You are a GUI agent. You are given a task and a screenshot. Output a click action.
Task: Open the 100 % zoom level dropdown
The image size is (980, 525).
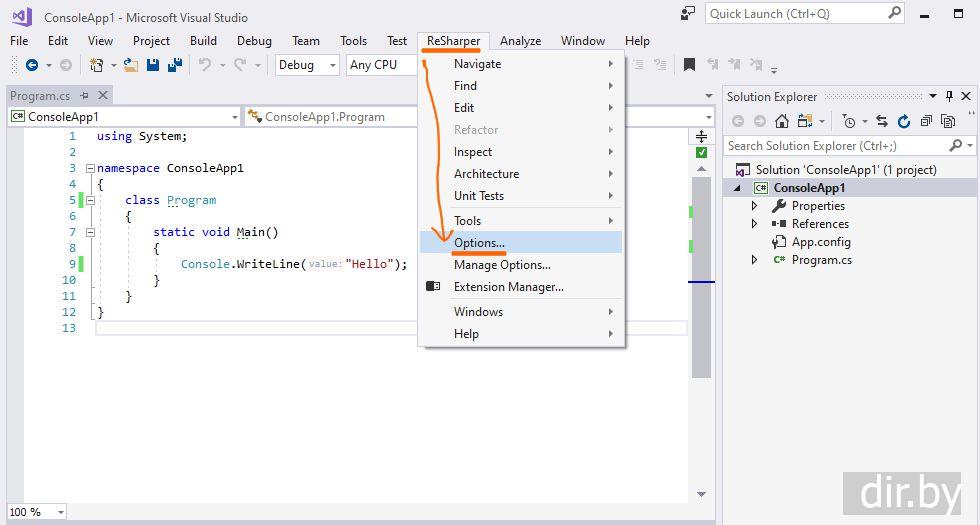point(60,512)
